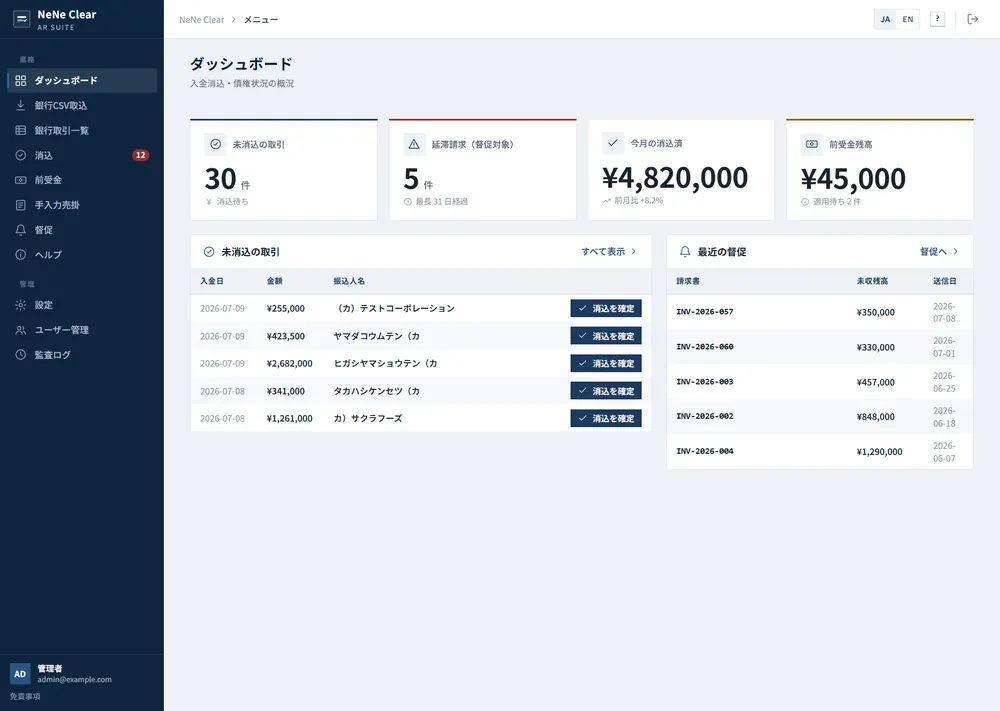1000x711 pixels.
Task: Click 監査ログ clock icon
Action: (x=21, y=355)
